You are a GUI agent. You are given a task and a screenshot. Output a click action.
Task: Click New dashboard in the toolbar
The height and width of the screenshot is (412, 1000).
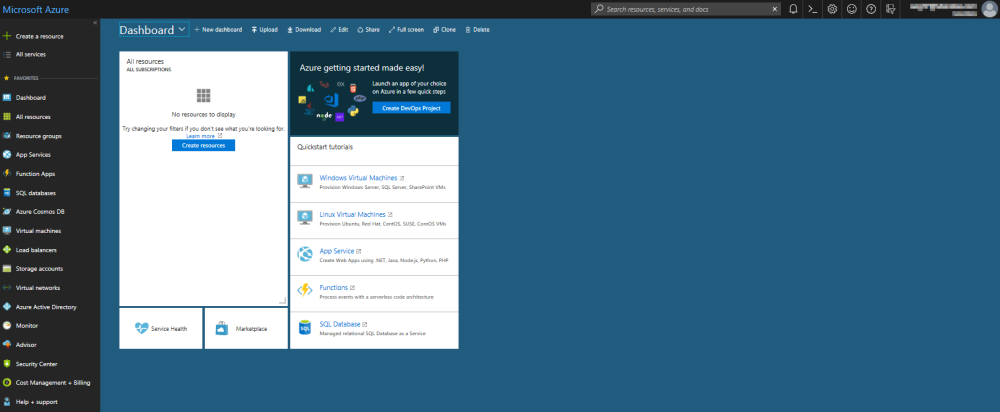[x=218, y=29]
